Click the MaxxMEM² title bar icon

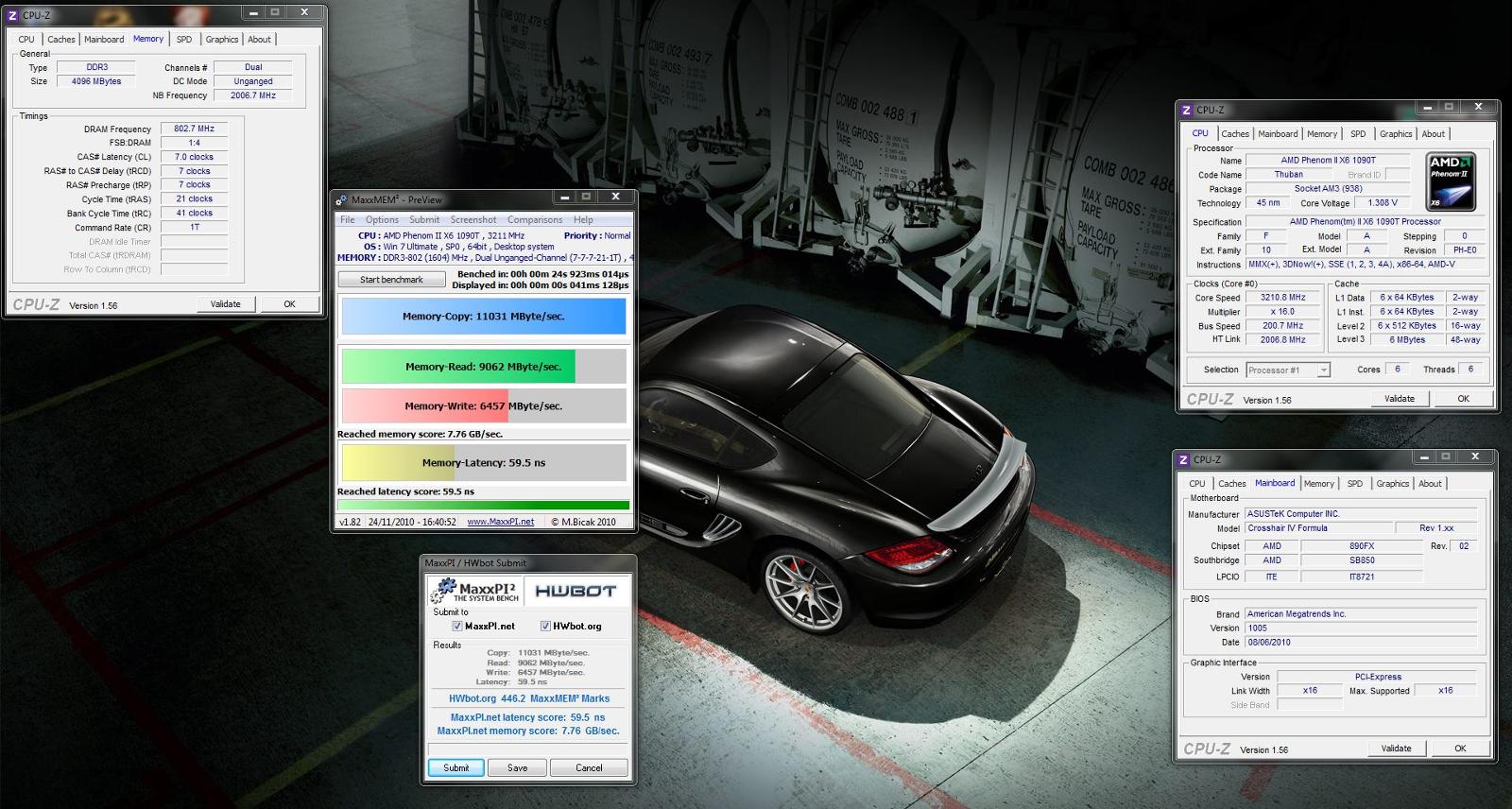(342, 199)
